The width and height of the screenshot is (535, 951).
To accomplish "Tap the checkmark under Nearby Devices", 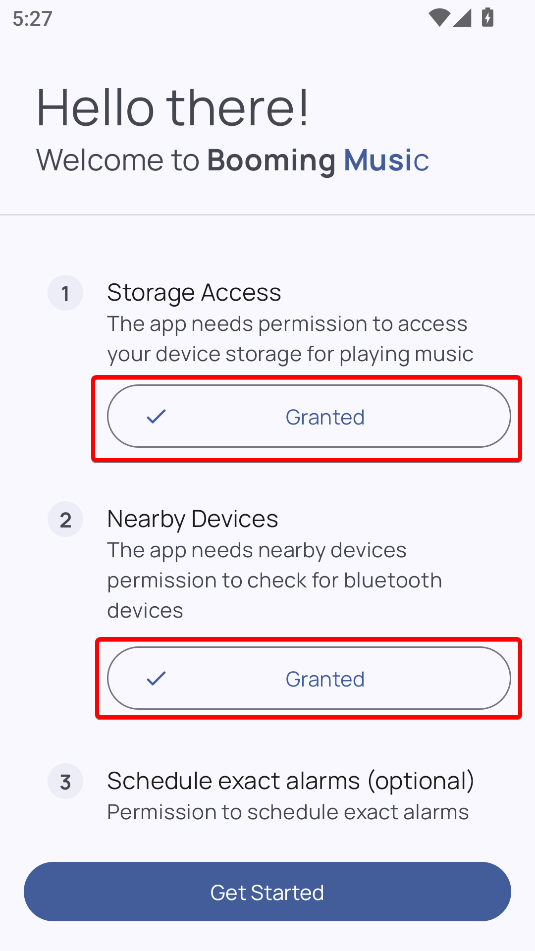I will click(x=156, y=679).
